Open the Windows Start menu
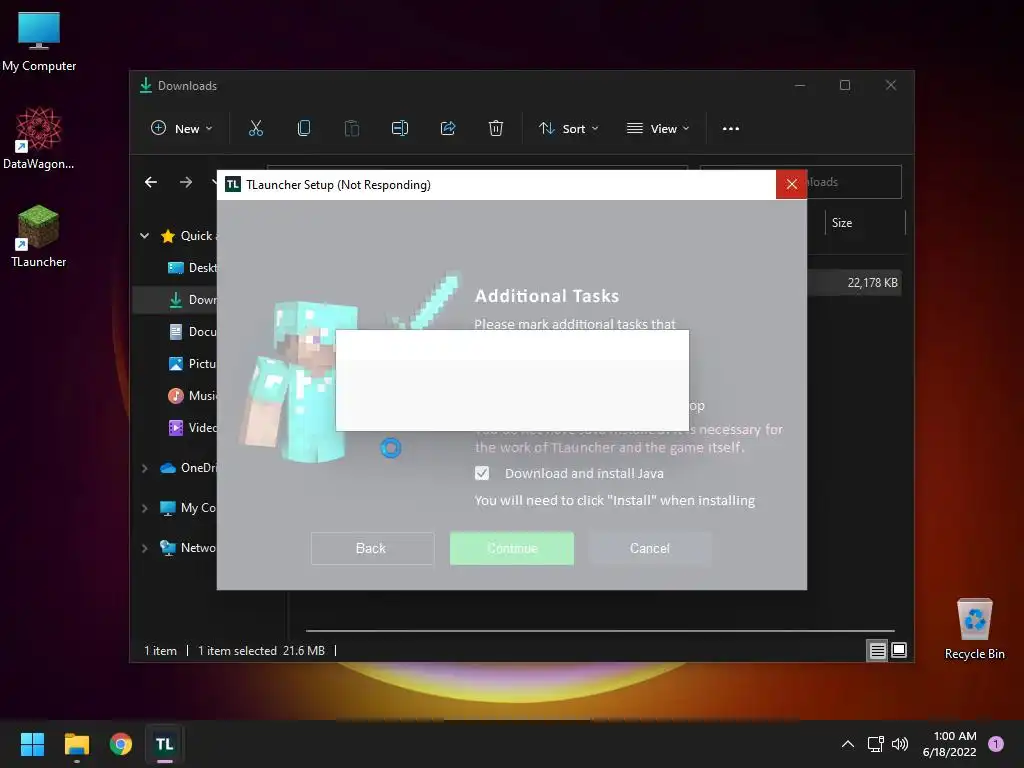Viewport: 1024px width, 768px height. [x=32, y=744]
